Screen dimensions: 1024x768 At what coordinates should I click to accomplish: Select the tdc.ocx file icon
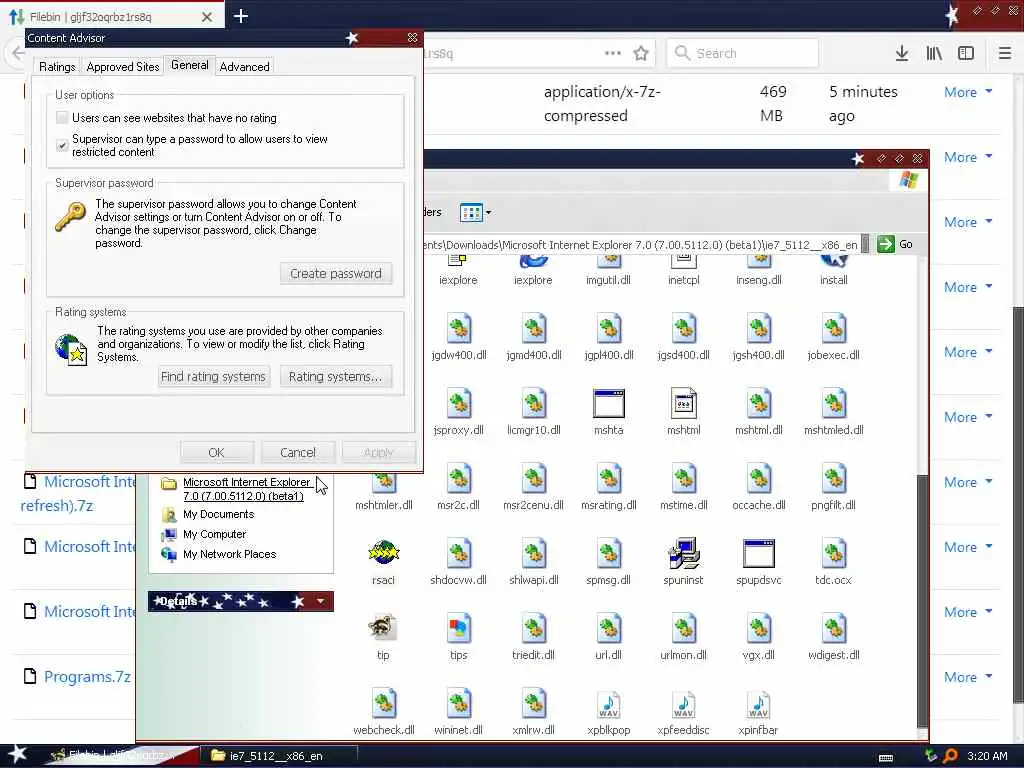pos(834,554)
